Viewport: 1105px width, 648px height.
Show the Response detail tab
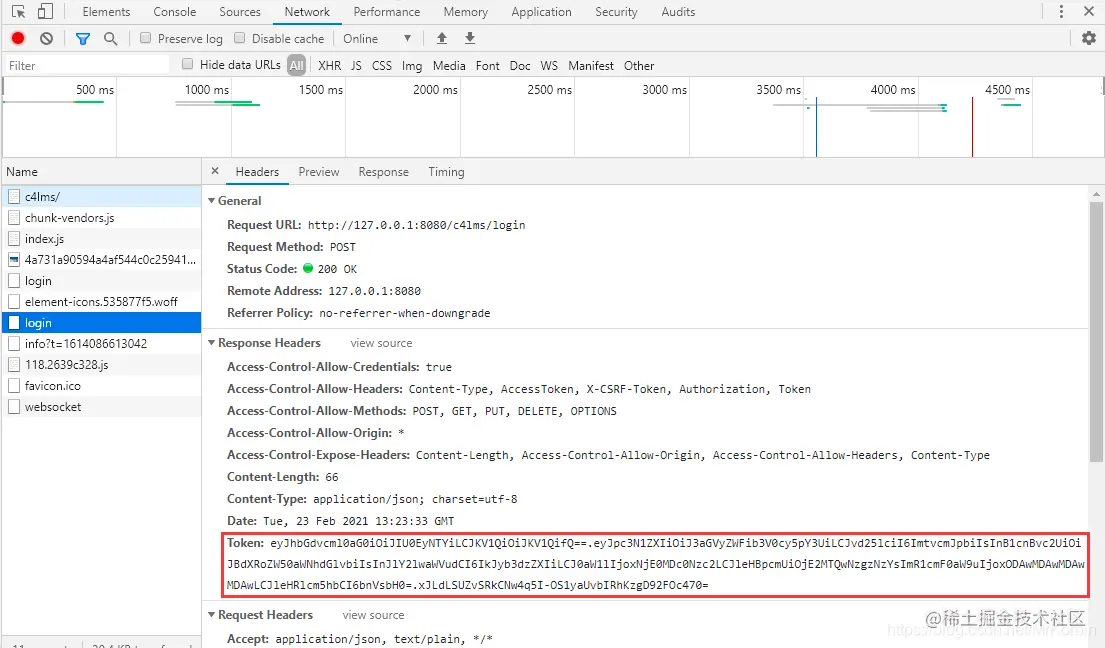pyautogui.click(x=383, y=172)
